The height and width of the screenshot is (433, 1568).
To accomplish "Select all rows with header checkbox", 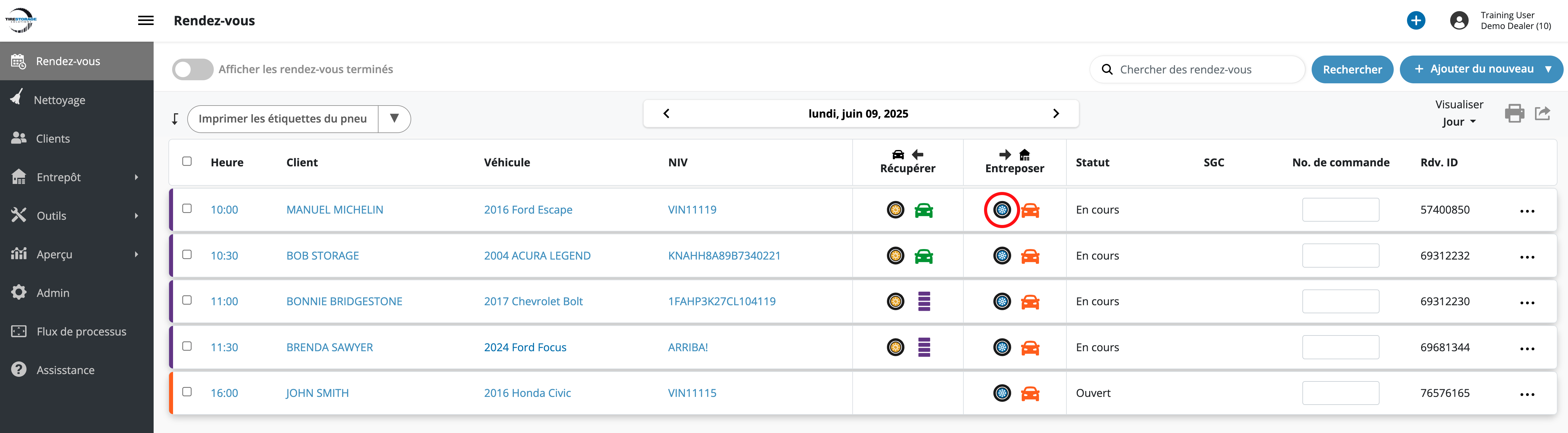I will click(187, 161).
